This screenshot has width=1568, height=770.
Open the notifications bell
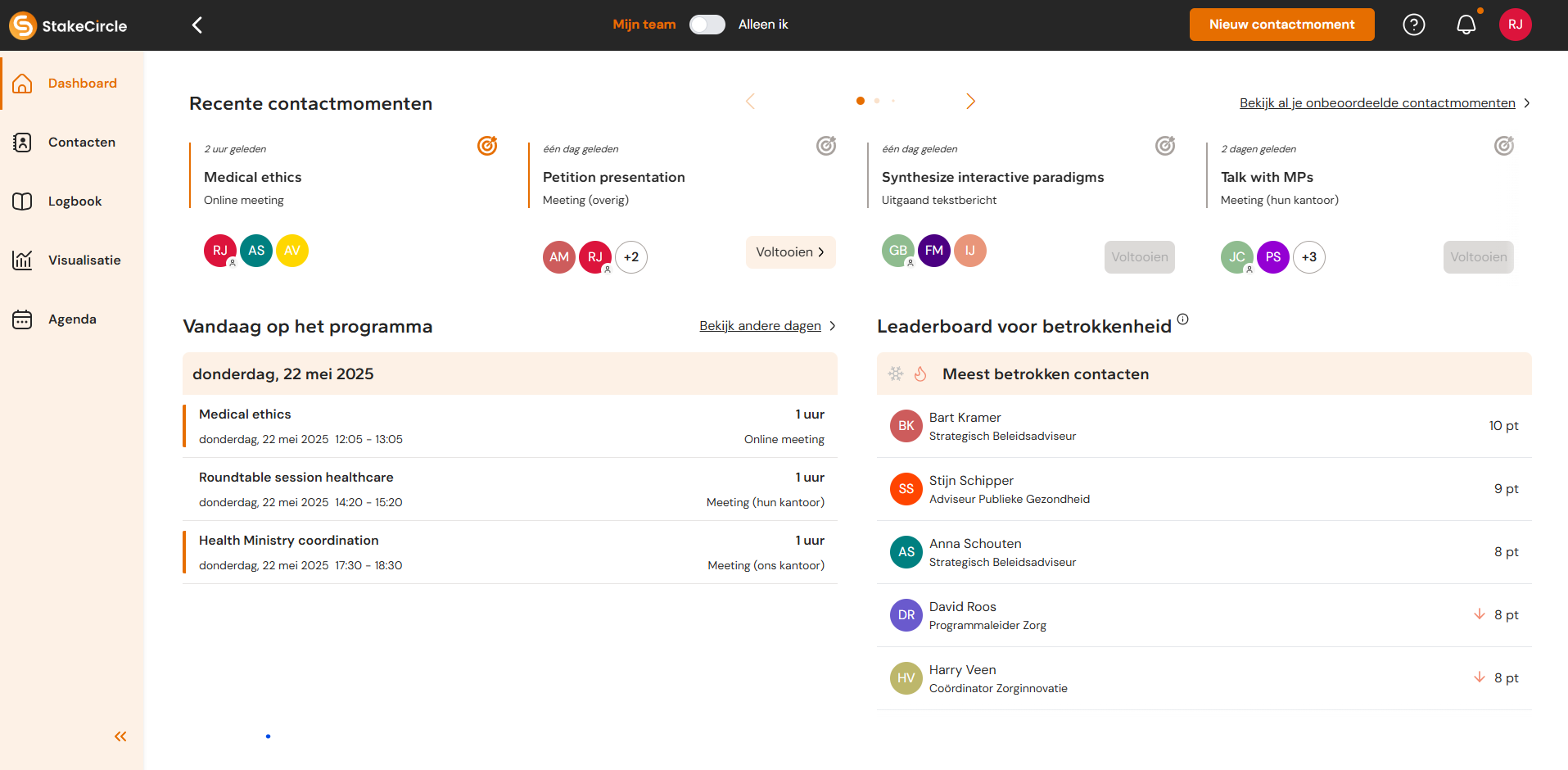click(x=1466, y=25)
